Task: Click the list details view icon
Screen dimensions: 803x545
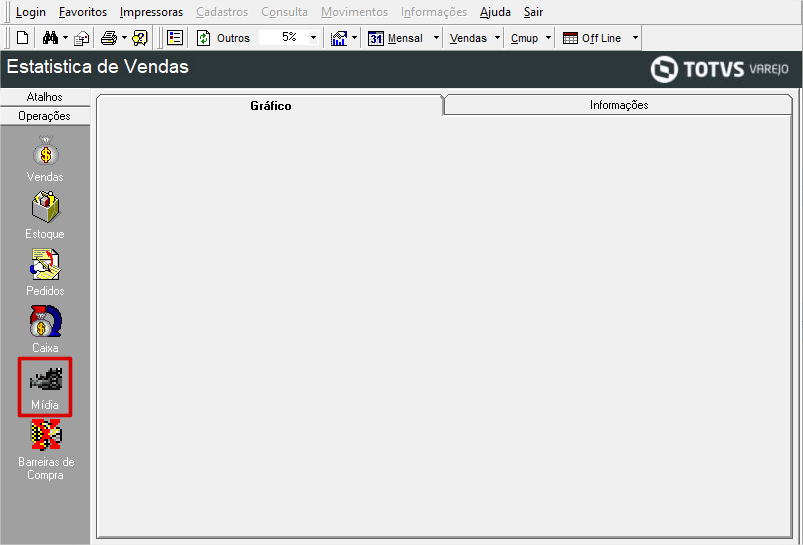Action: coord(175,38)
